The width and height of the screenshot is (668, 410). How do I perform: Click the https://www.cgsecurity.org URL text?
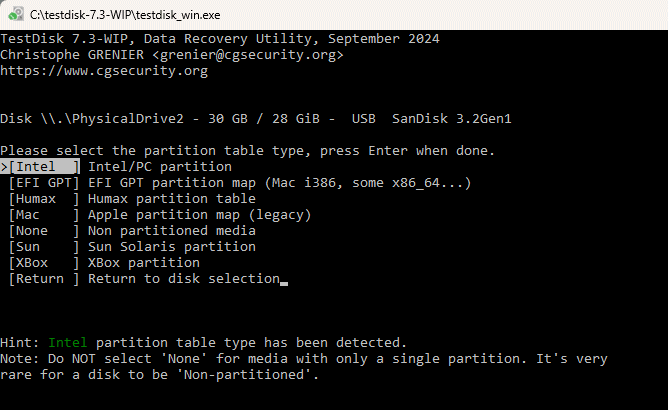pyautogui.click(x=104, y=71)
